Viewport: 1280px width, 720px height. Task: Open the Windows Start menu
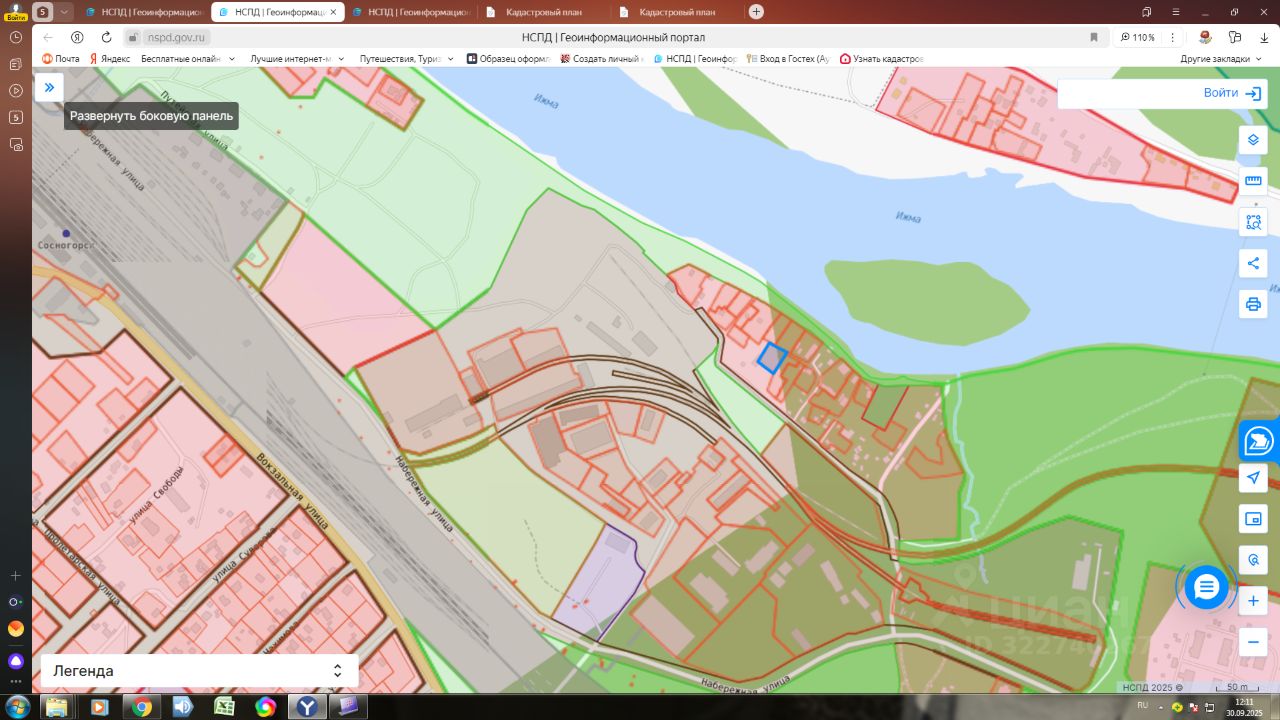(x=17, y=706)
